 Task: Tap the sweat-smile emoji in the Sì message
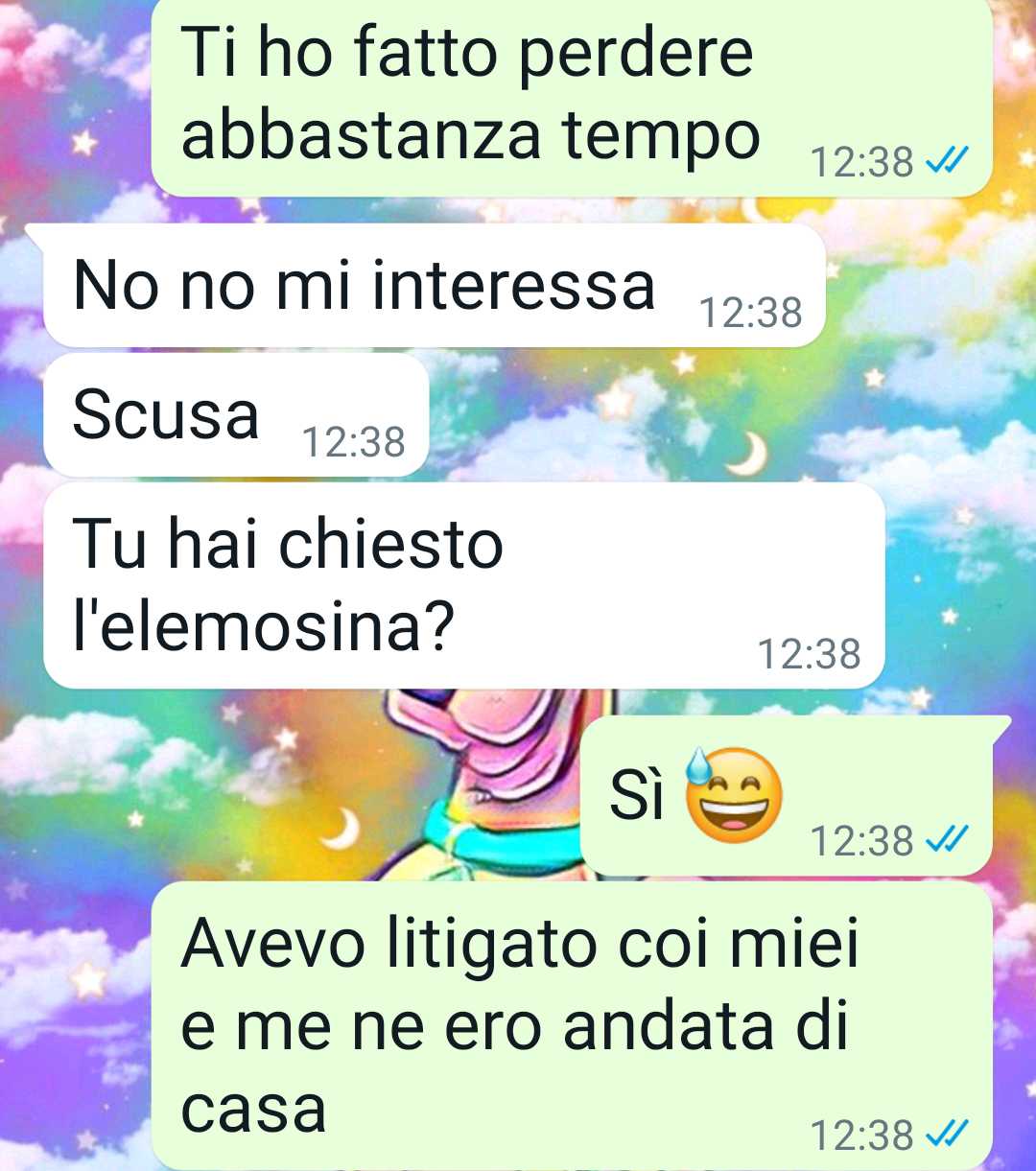[x=734, y=795]
